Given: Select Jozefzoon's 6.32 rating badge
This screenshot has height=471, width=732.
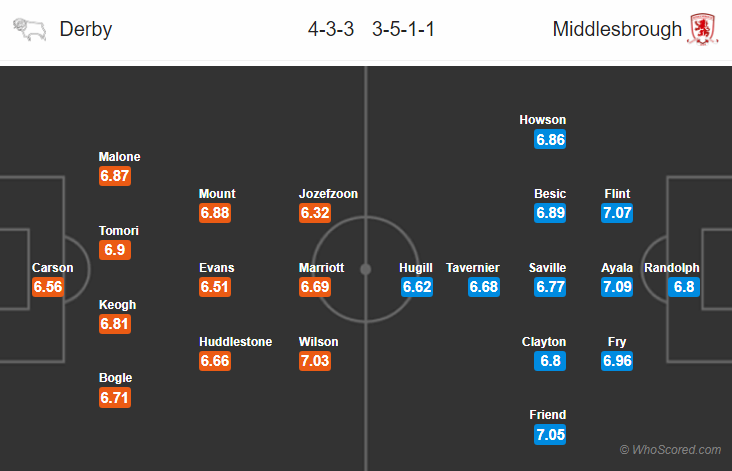Looking at the screenshot, I should coord(315,213).
